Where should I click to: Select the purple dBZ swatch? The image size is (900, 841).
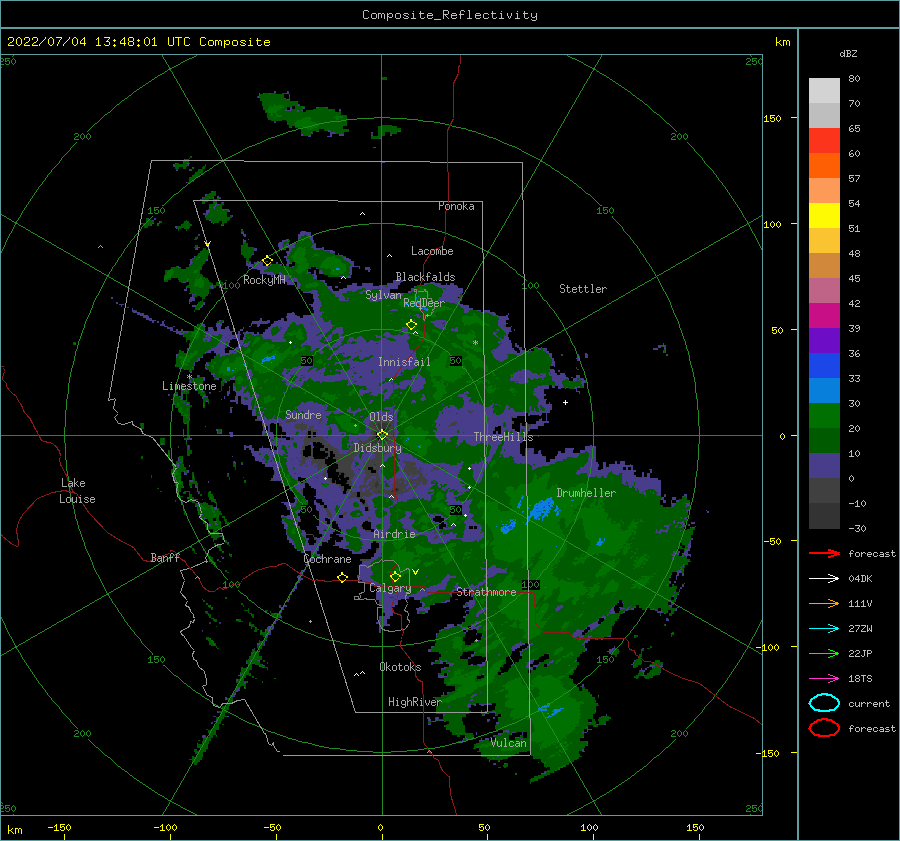[824, 340]
